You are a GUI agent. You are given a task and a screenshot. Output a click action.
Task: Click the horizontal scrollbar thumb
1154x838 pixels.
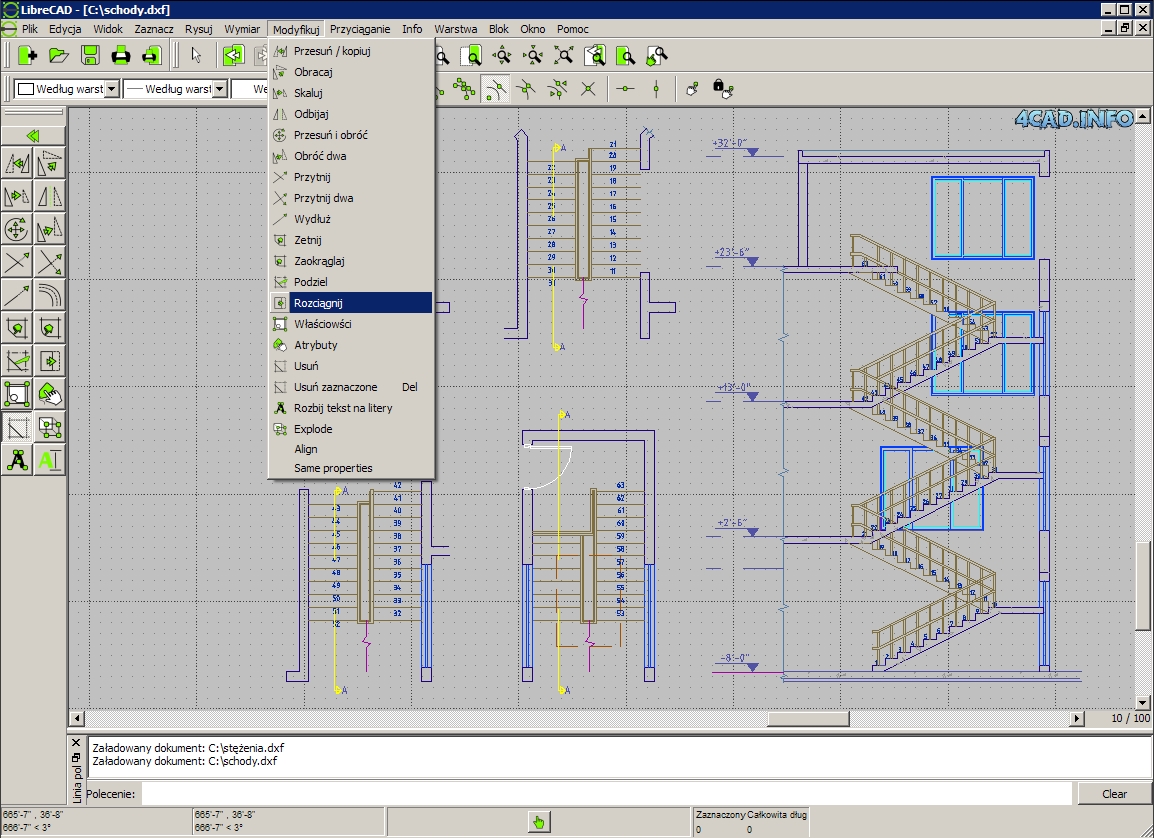point(808,718)
